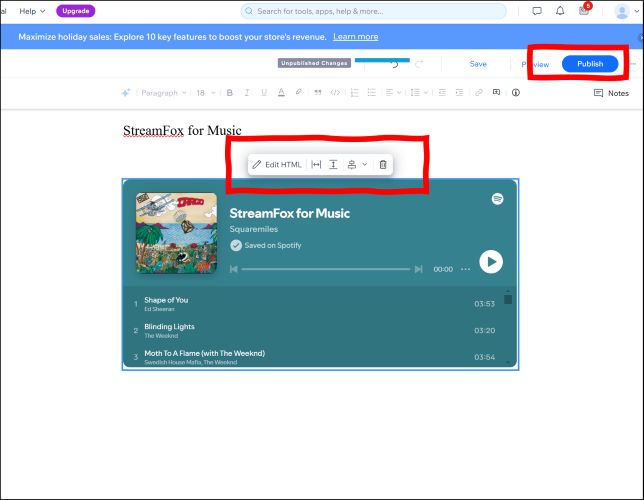644x500 pixels.
Task: Insert a block quote
Action: pos(317,93)
